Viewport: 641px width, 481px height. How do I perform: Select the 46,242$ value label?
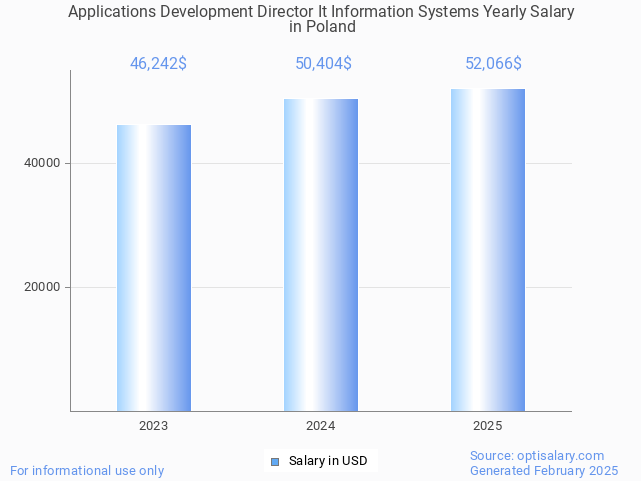tap(158, 64)
